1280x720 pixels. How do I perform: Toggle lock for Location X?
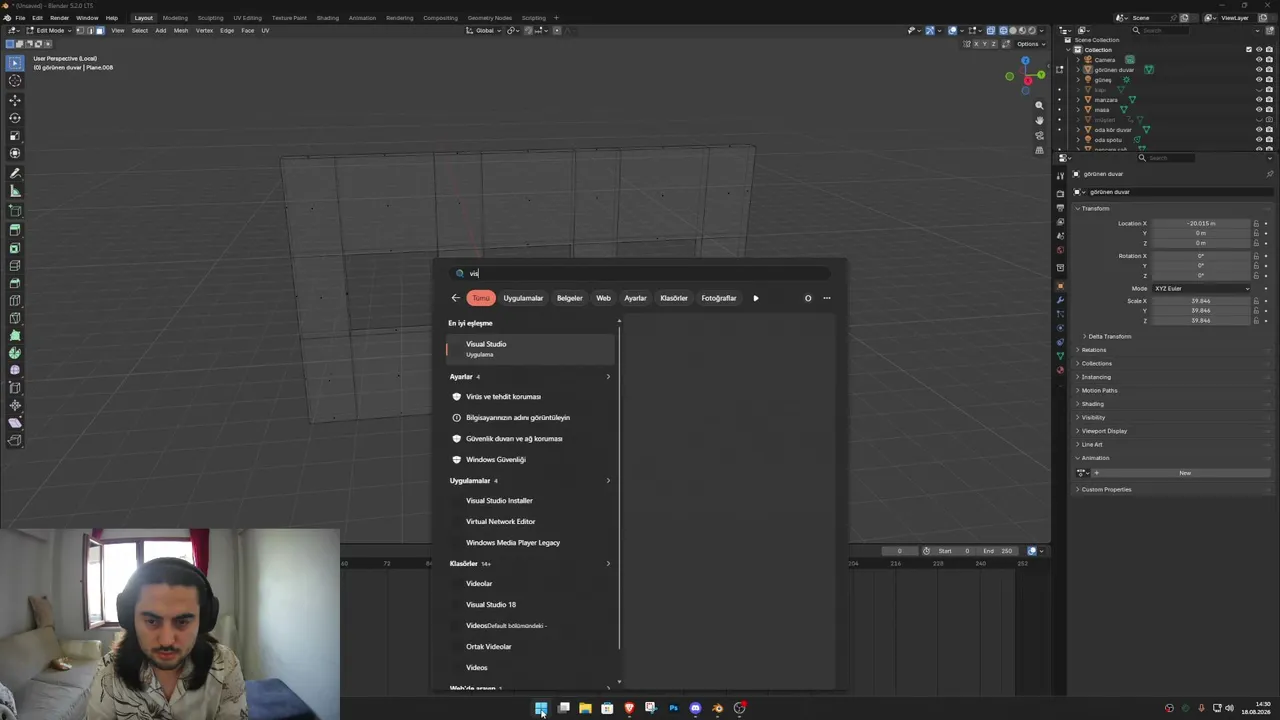(x=1256, y=223)
